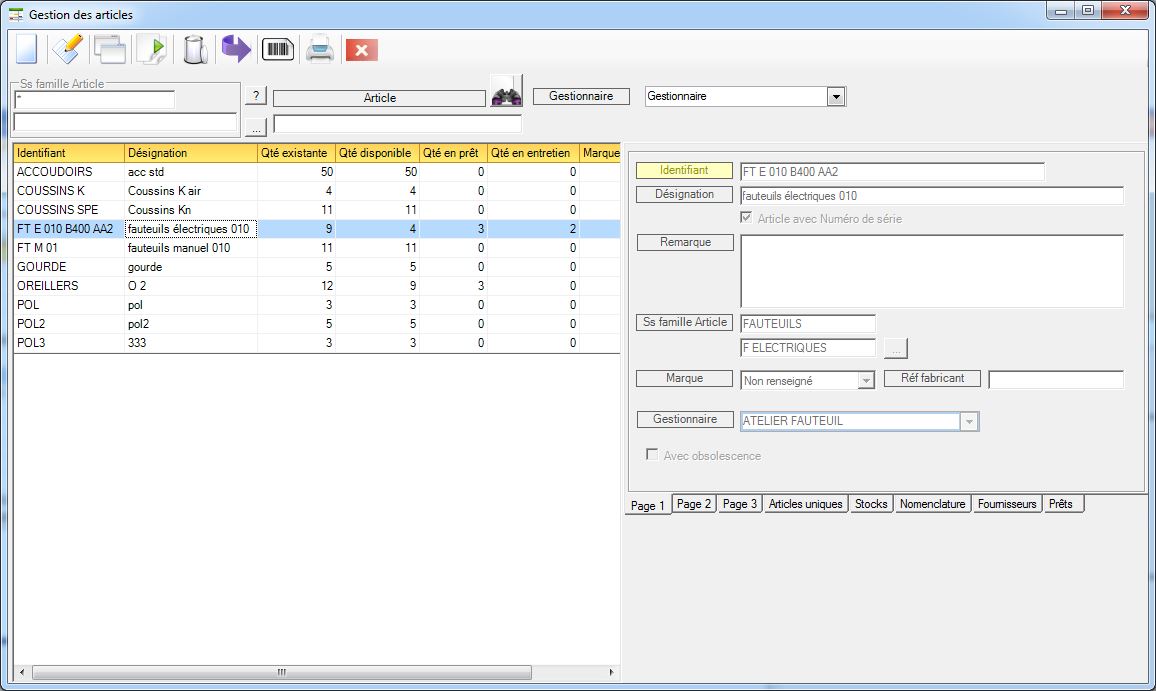Click the Désignation label button in the form
1156x691 pixels.
[684, 195]
